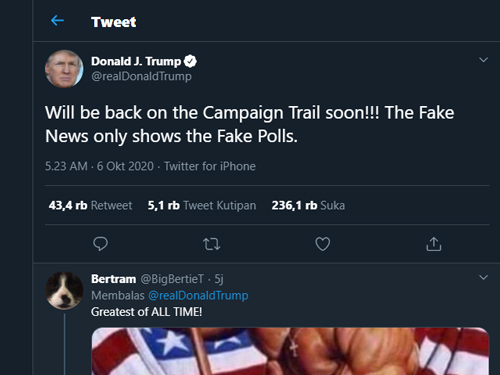The image size is (500, 375).
Task: View the 236,1 rb Suka list
Action: click(x=308, y=205)
